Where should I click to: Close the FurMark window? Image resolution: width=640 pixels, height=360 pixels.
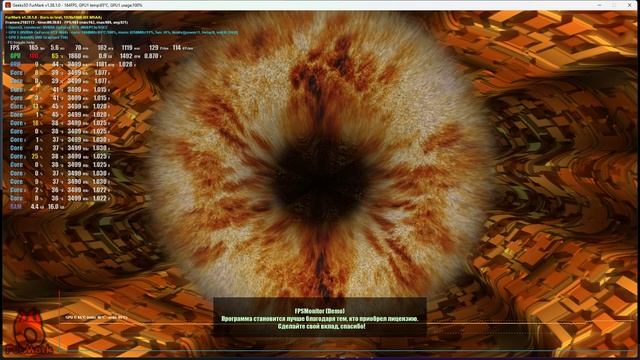629,5
